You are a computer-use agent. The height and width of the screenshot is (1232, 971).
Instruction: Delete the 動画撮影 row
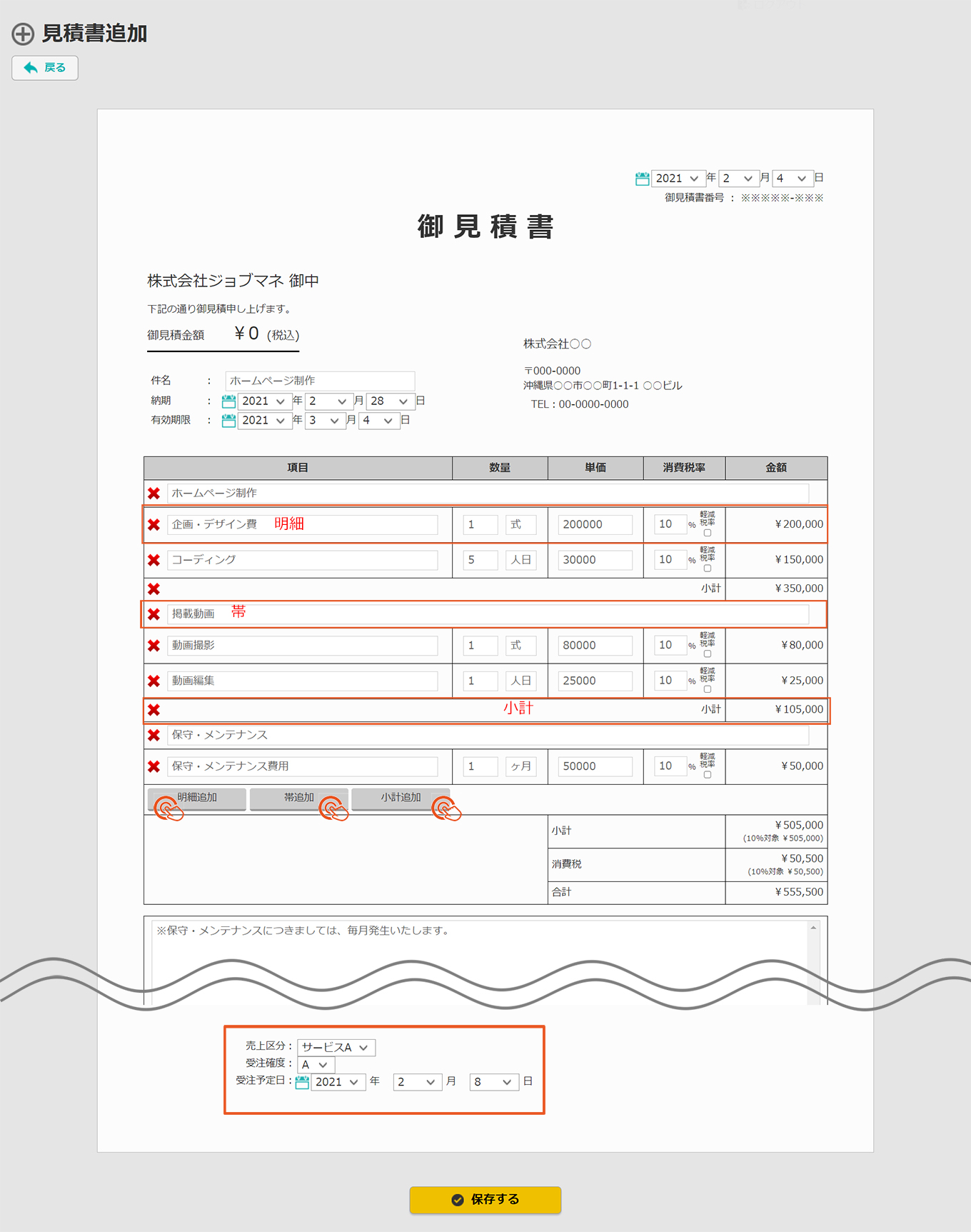(154, 646)
